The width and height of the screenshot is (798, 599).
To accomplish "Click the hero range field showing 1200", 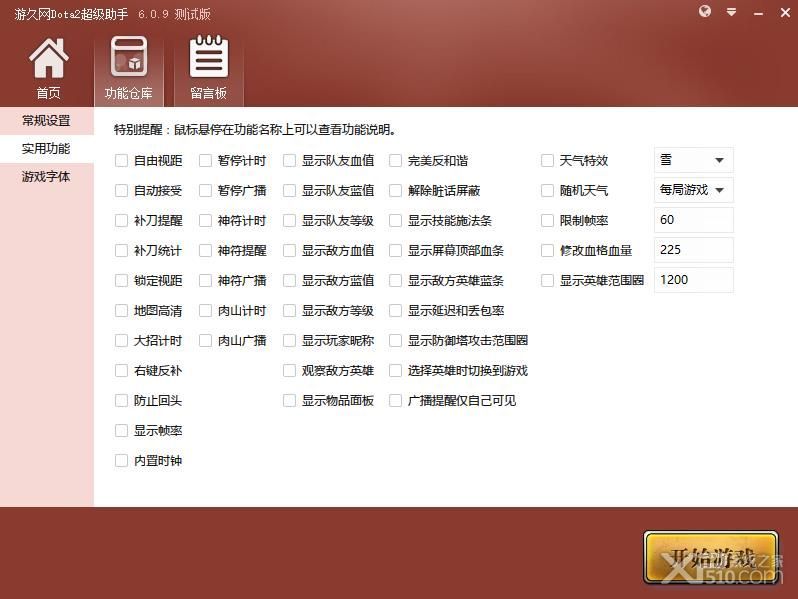I will (693, 280).
